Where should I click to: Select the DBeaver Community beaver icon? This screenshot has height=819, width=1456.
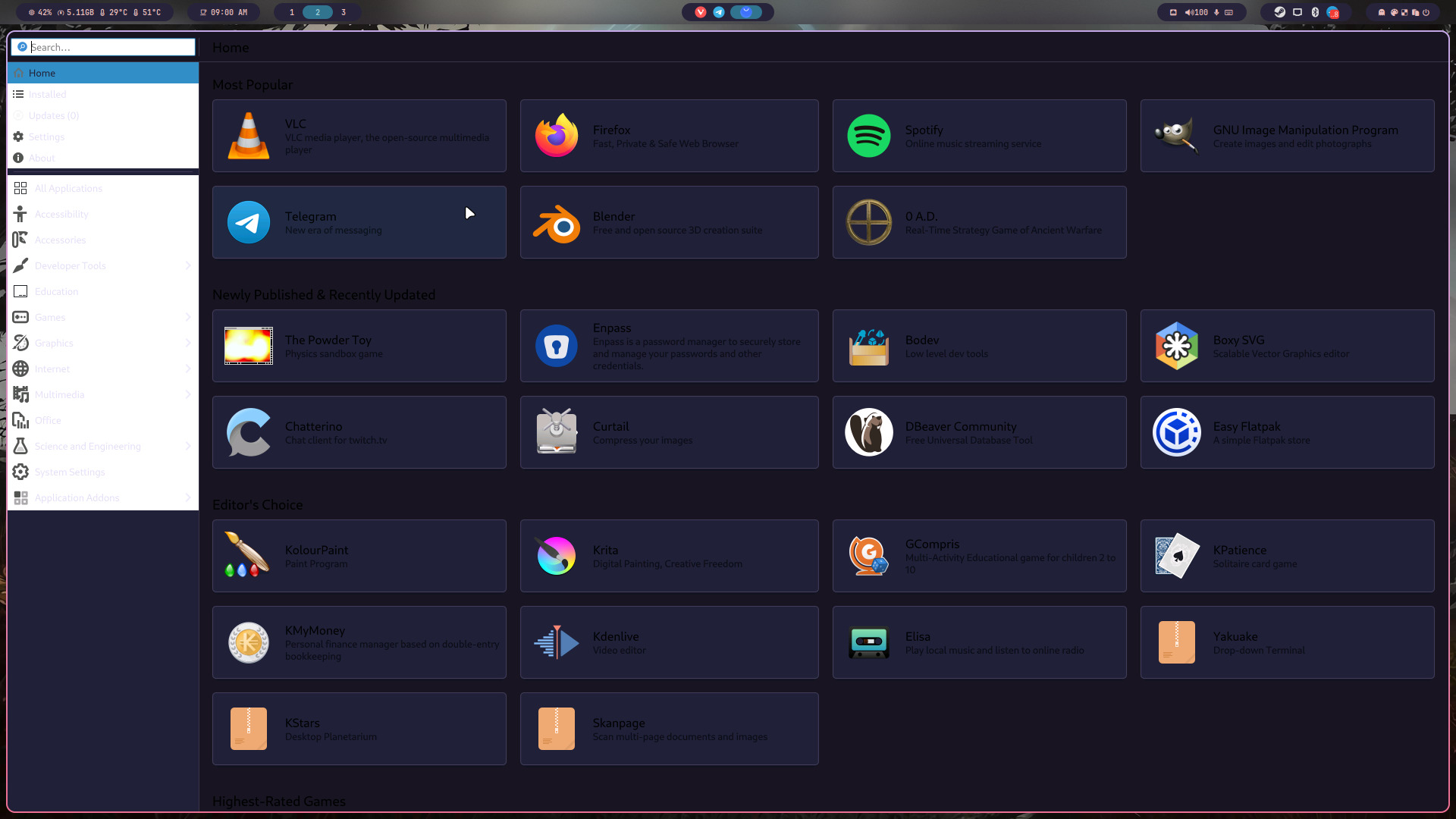[868, 432]
